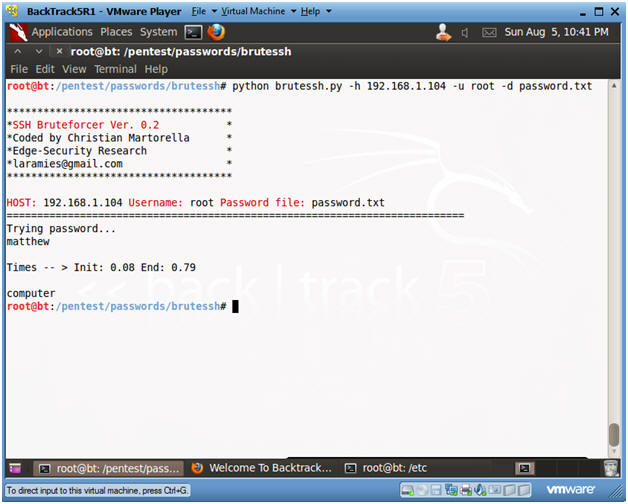Image resolution: width=628 pixels, height=504 pixels.
Task: Click the 'matthew' password line
Action: pos(28,241)
